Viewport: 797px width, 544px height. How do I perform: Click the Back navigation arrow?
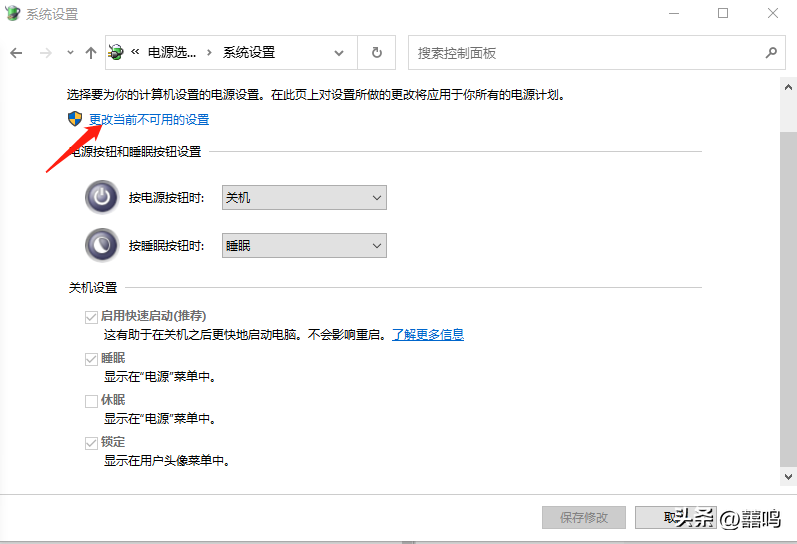click(x=16, y=53)
